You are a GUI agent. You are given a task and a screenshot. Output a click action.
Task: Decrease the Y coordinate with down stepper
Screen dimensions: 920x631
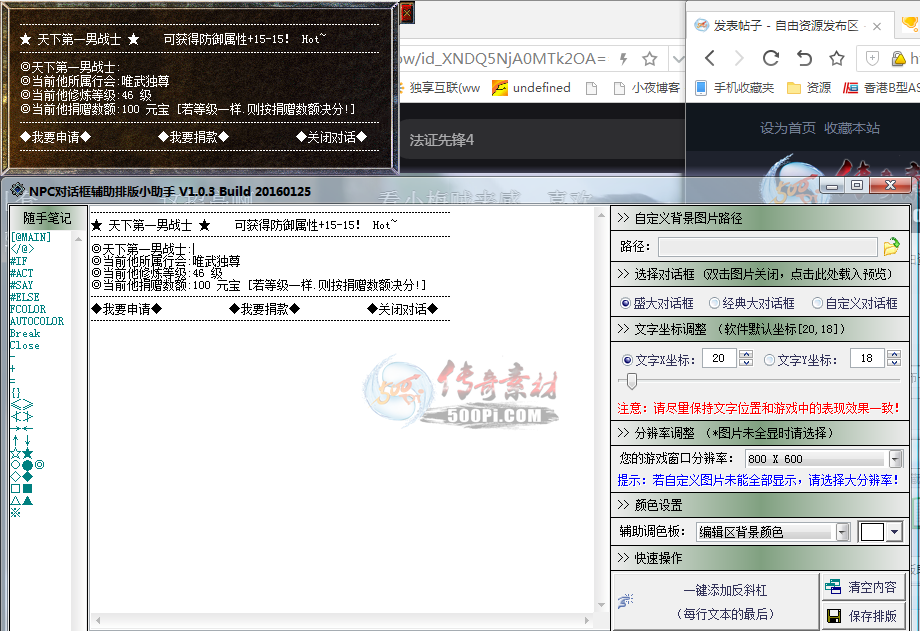click(x=894, y=362)
